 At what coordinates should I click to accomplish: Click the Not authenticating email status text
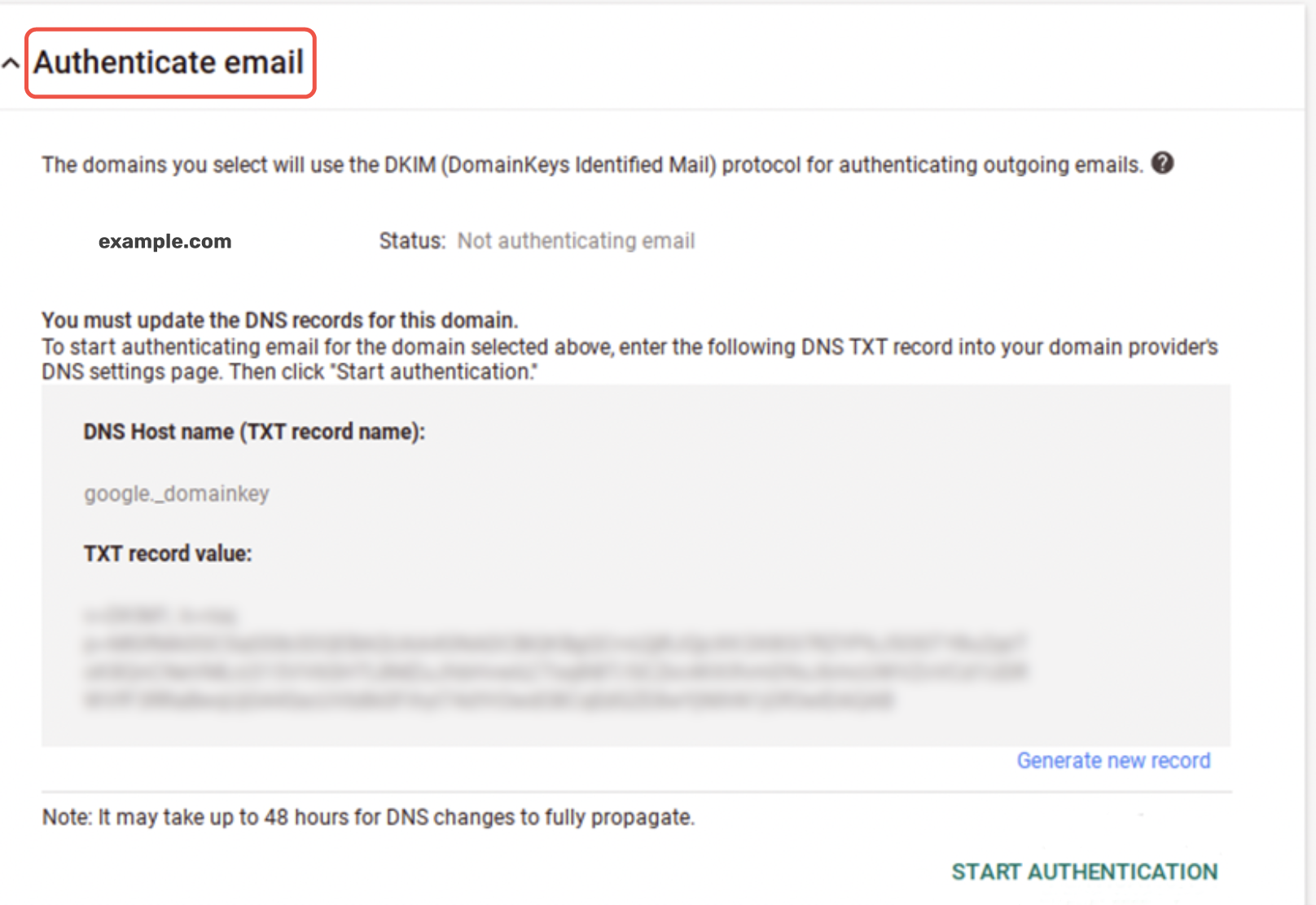click(577, 240)
